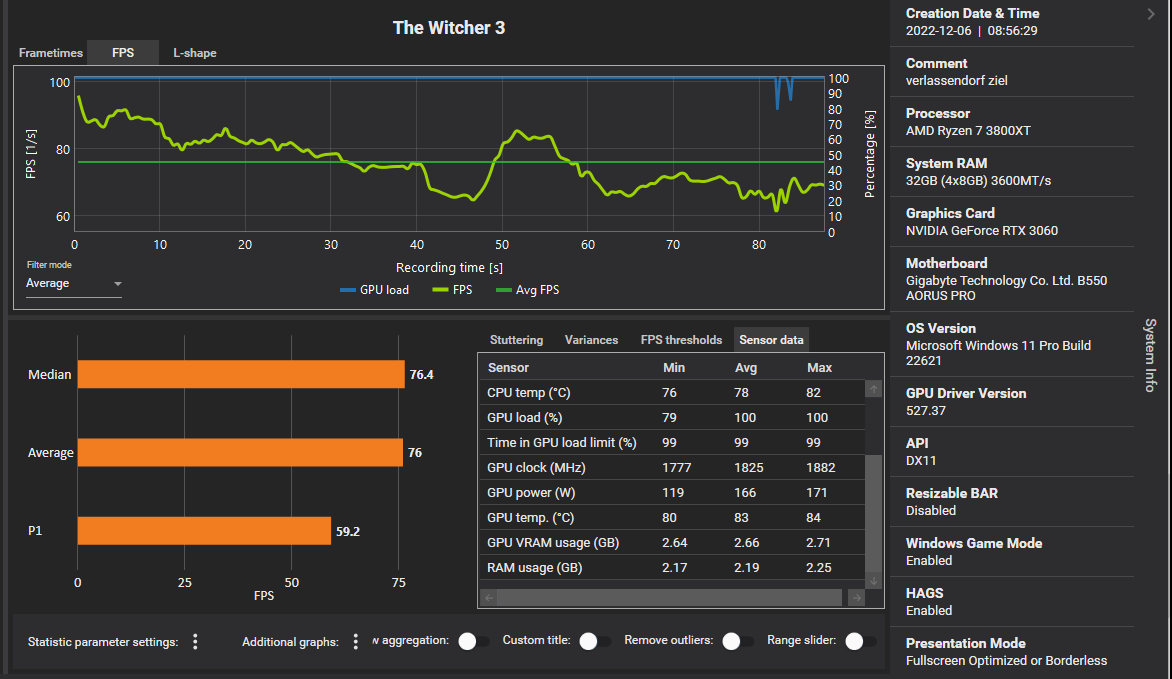Select the GPU temp. (°C) row
The height and width of the screenshot is (679, 1172).
[671, 517]
